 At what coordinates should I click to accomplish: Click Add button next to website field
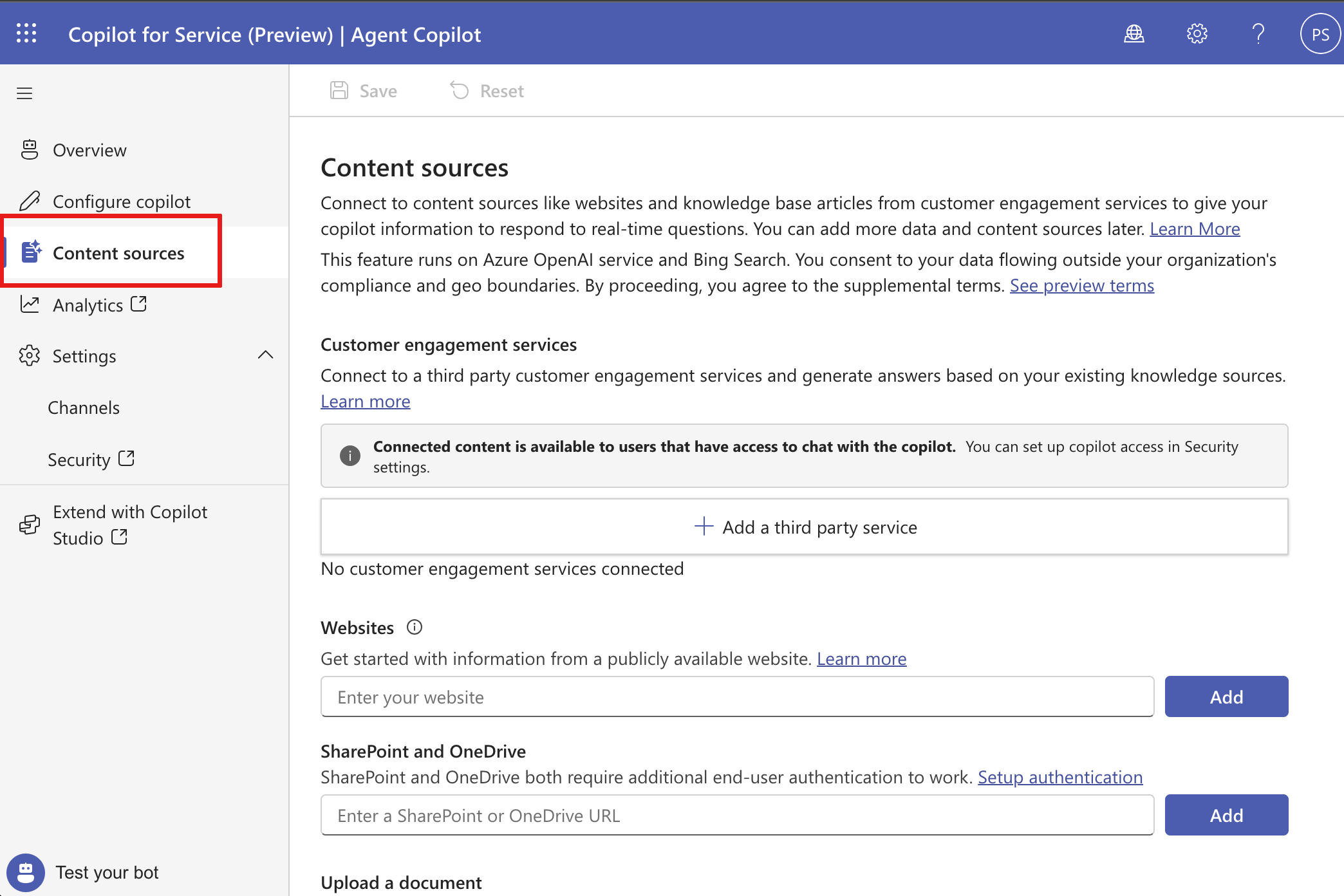click(x=1226, y=696)
